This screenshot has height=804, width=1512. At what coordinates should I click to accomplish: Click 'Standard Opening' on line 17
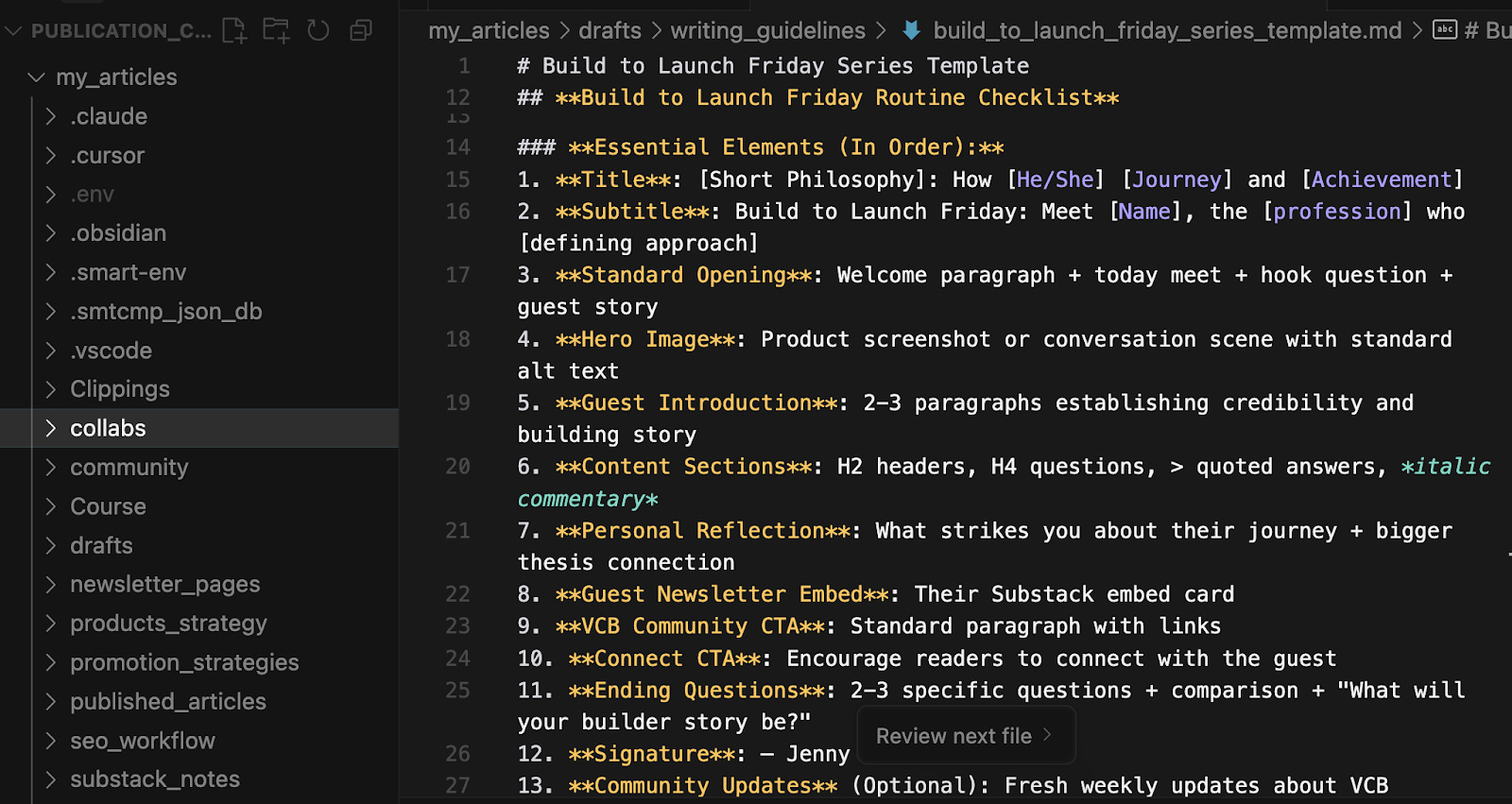(x=683, y=275)
